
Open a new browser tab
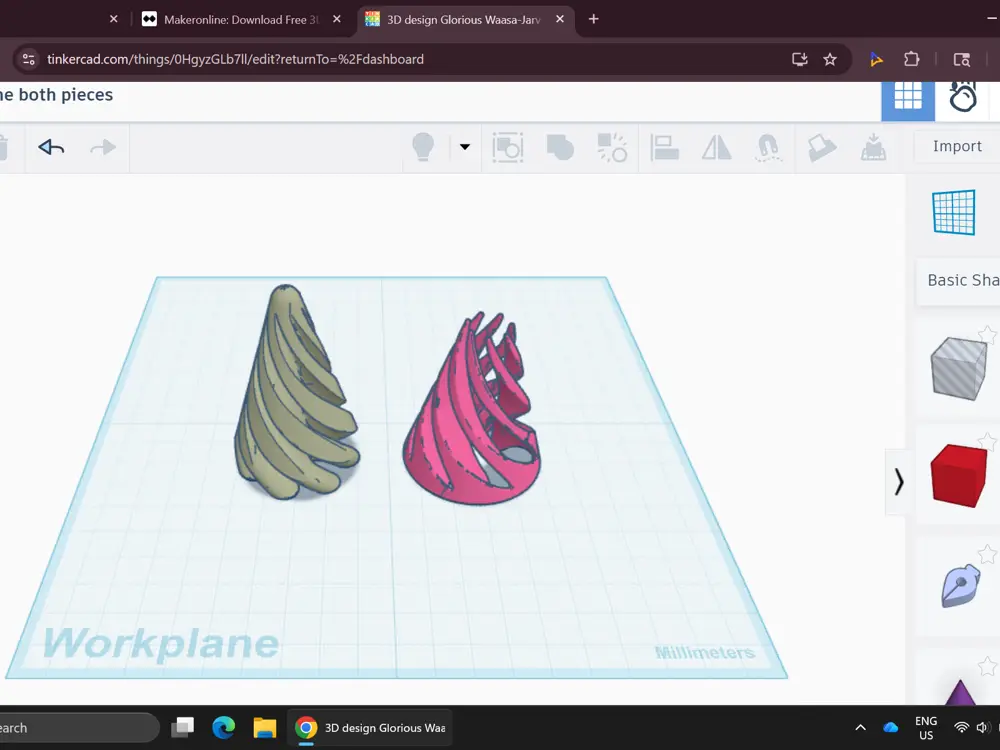pos(593,19)
